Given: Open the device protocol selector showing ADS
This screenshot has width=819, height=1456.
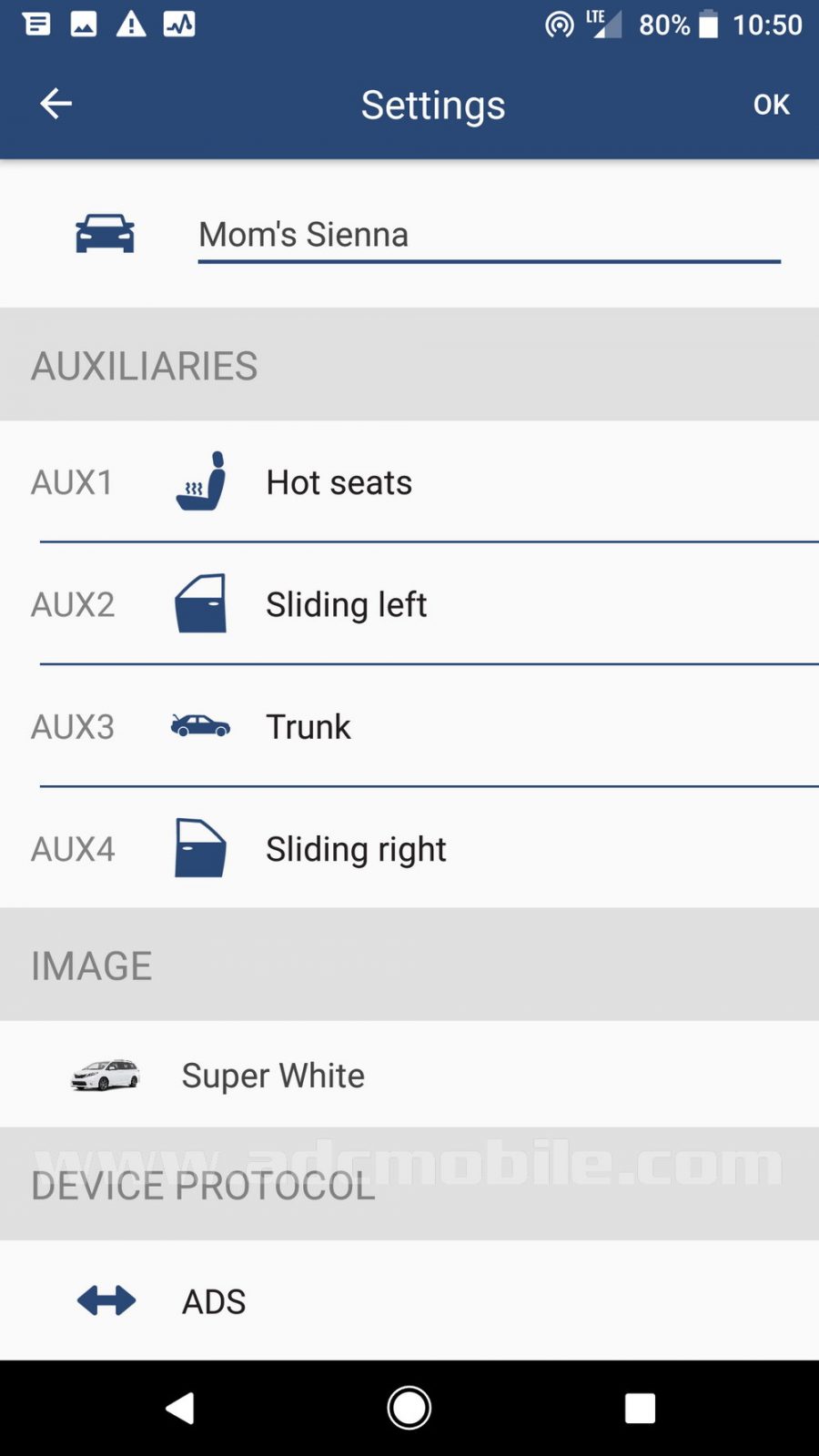Looking at the screenshot, I should 409,1301.
